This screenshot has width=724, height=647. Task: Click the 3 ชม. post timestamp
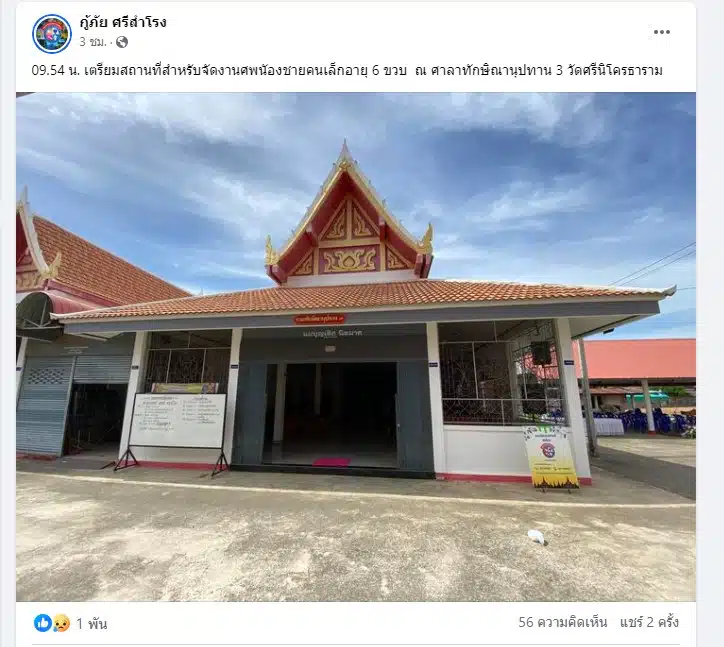(93, 42)
